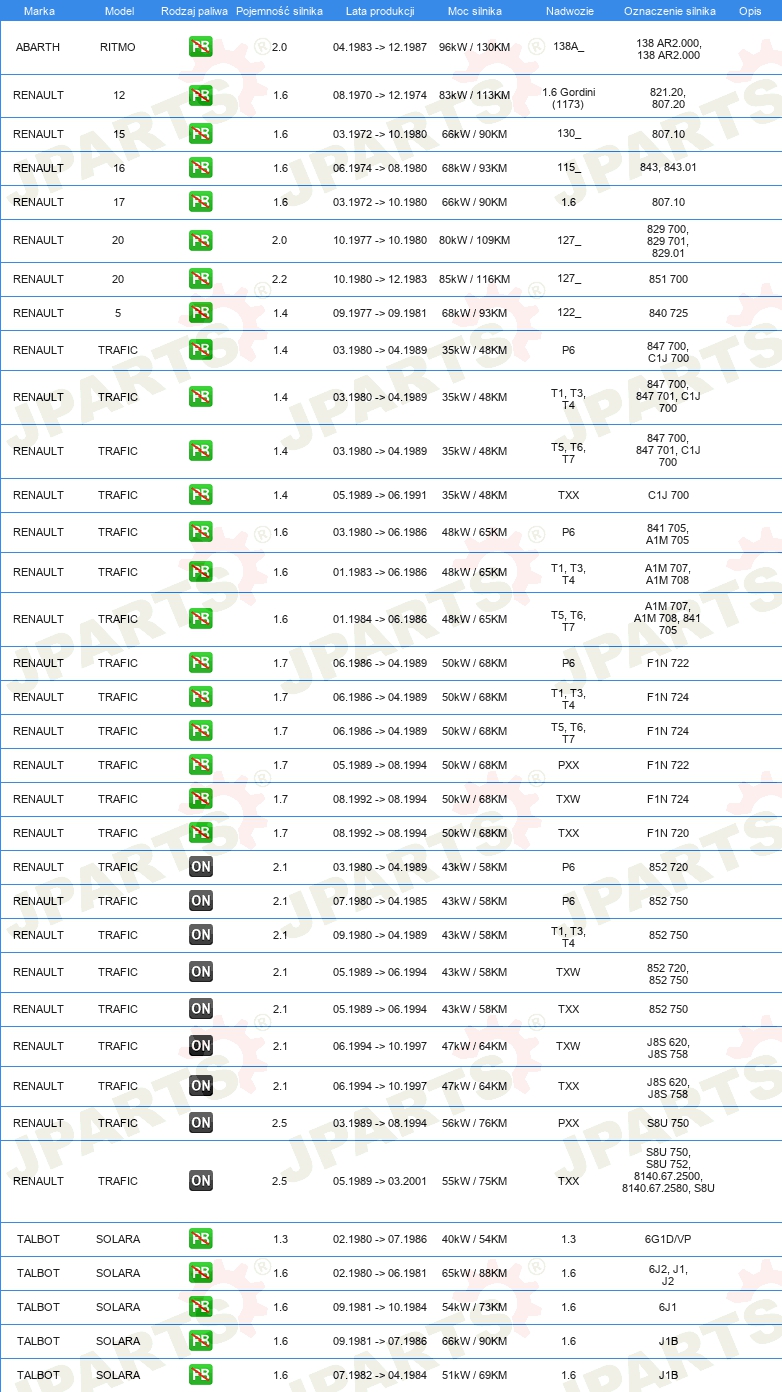Screen dimensions: 782x1392
Task: Click the Nadwozie column header
Action: (x=568, y=10)
